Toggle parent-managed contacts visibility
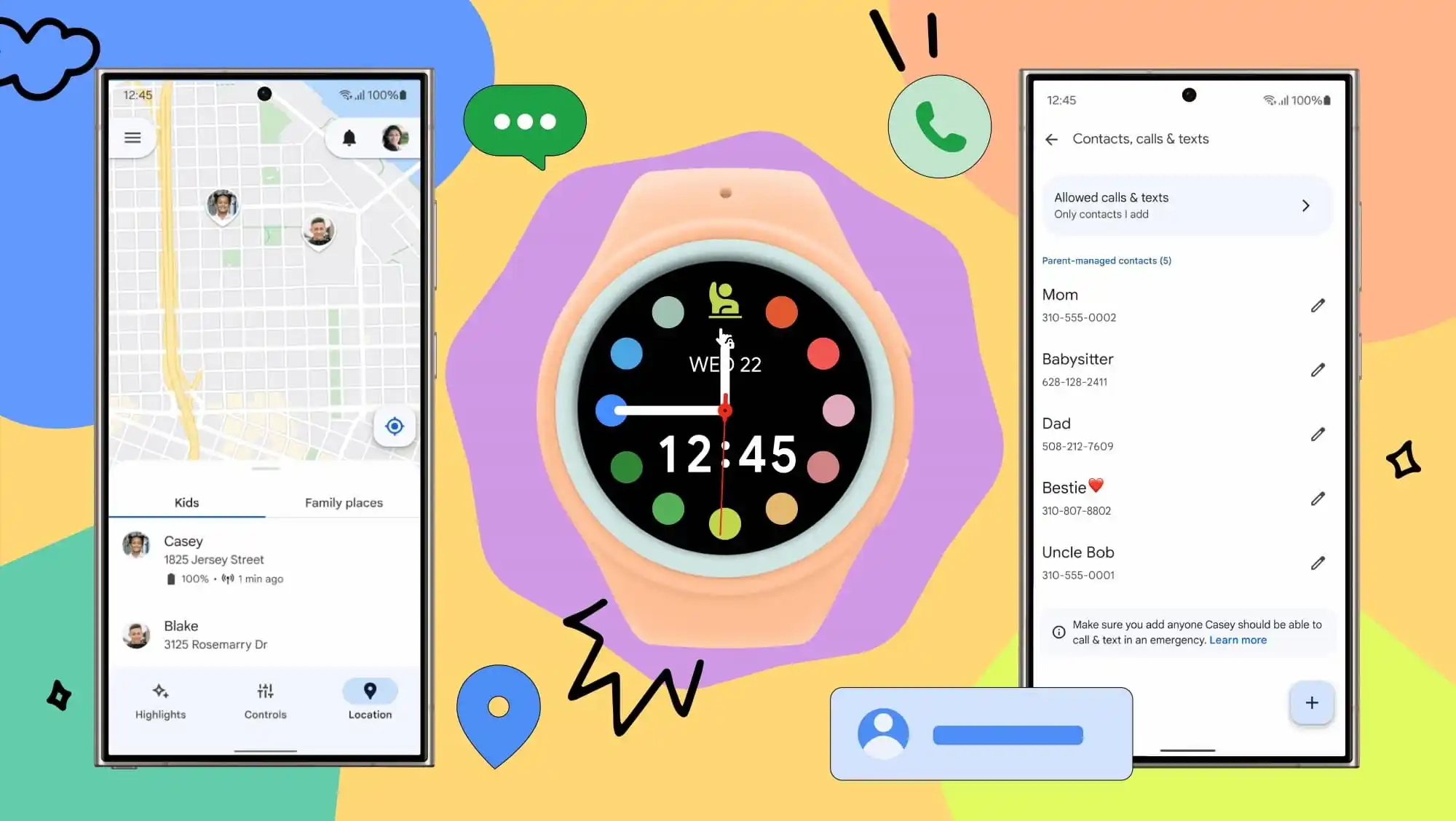 (1107, 260)
